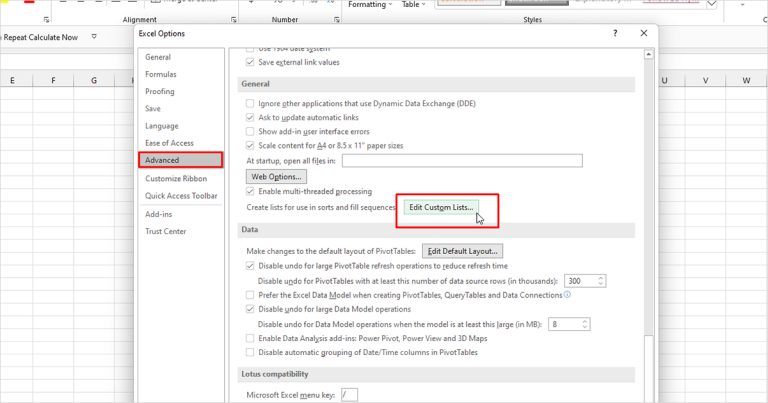Image resolution: width=768 pixels, height=403 pixels.
Task: Adjust the 300 rows spinner arrows
Action: click(x=601, y=281)
